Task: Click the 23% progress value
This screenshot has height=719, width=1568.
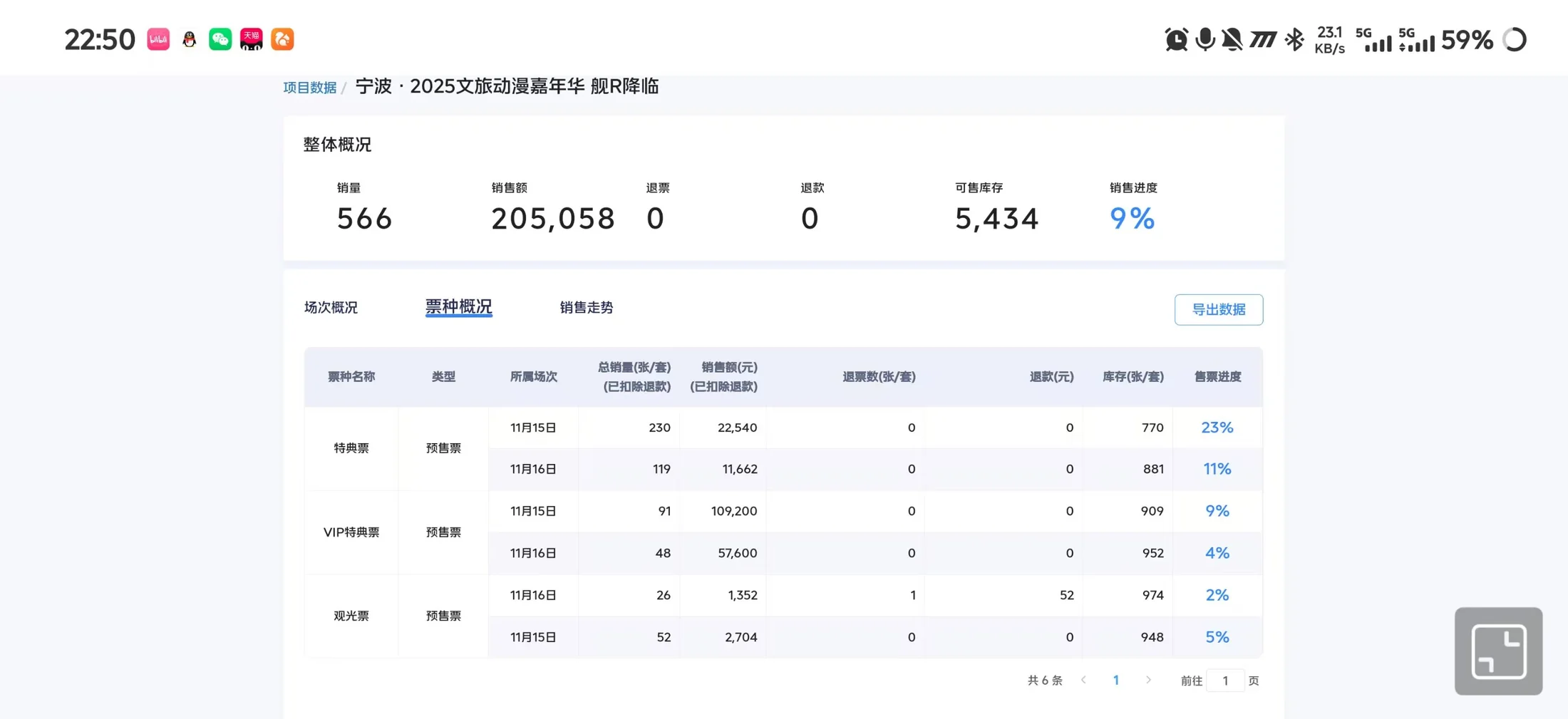Action: click(1217, 428)
